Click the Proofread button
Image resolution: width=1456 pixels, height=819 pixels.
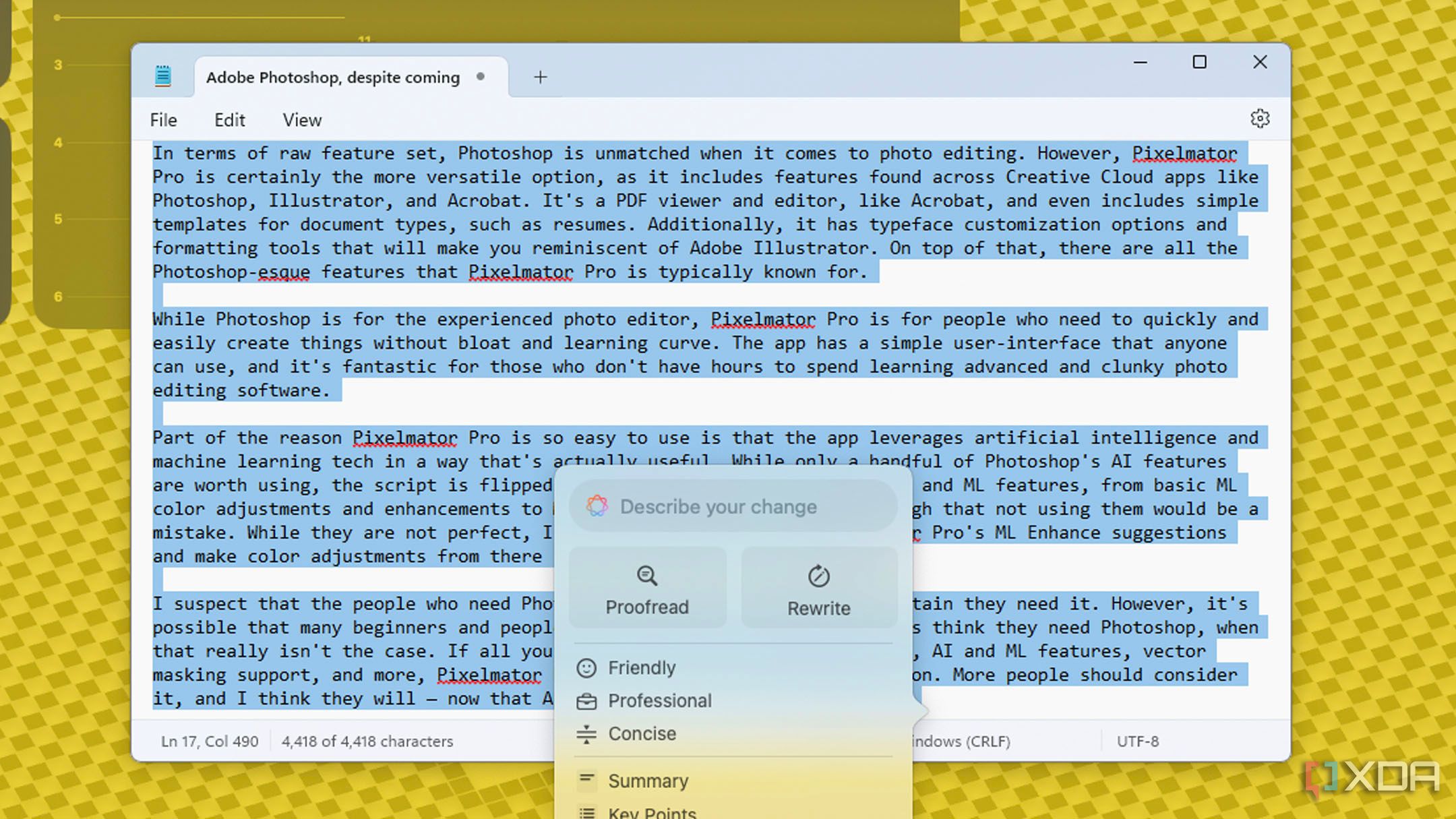647,589
